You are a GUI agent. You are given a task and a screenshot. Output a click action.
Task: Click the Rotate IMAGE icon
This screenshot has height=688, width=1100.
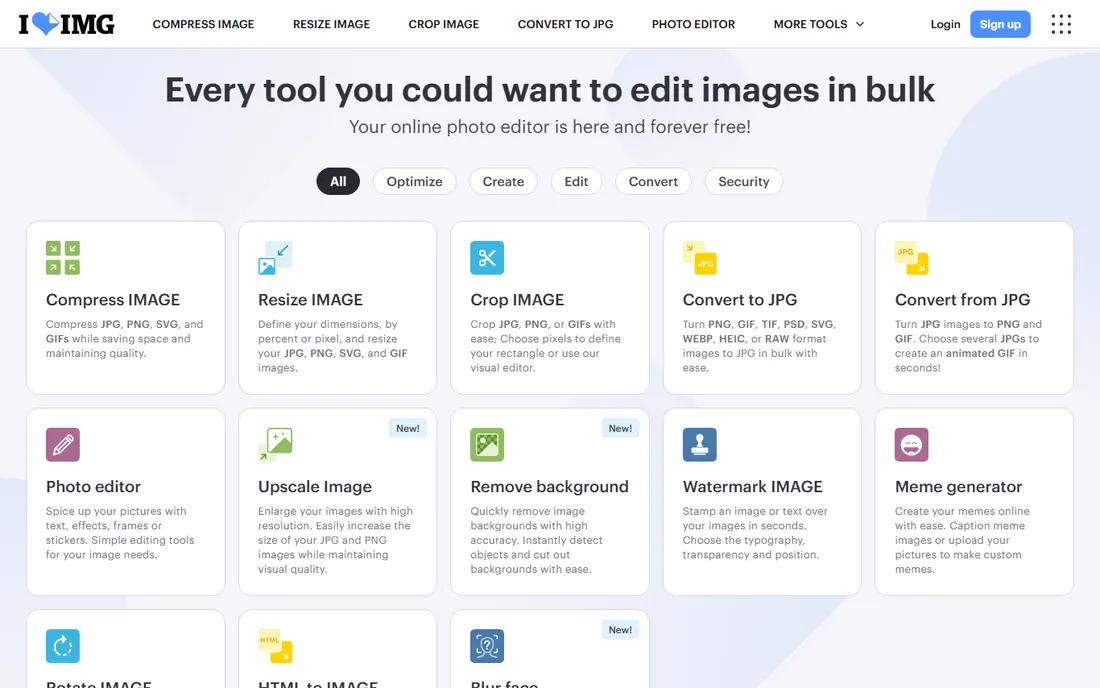(x=63, y=646)
